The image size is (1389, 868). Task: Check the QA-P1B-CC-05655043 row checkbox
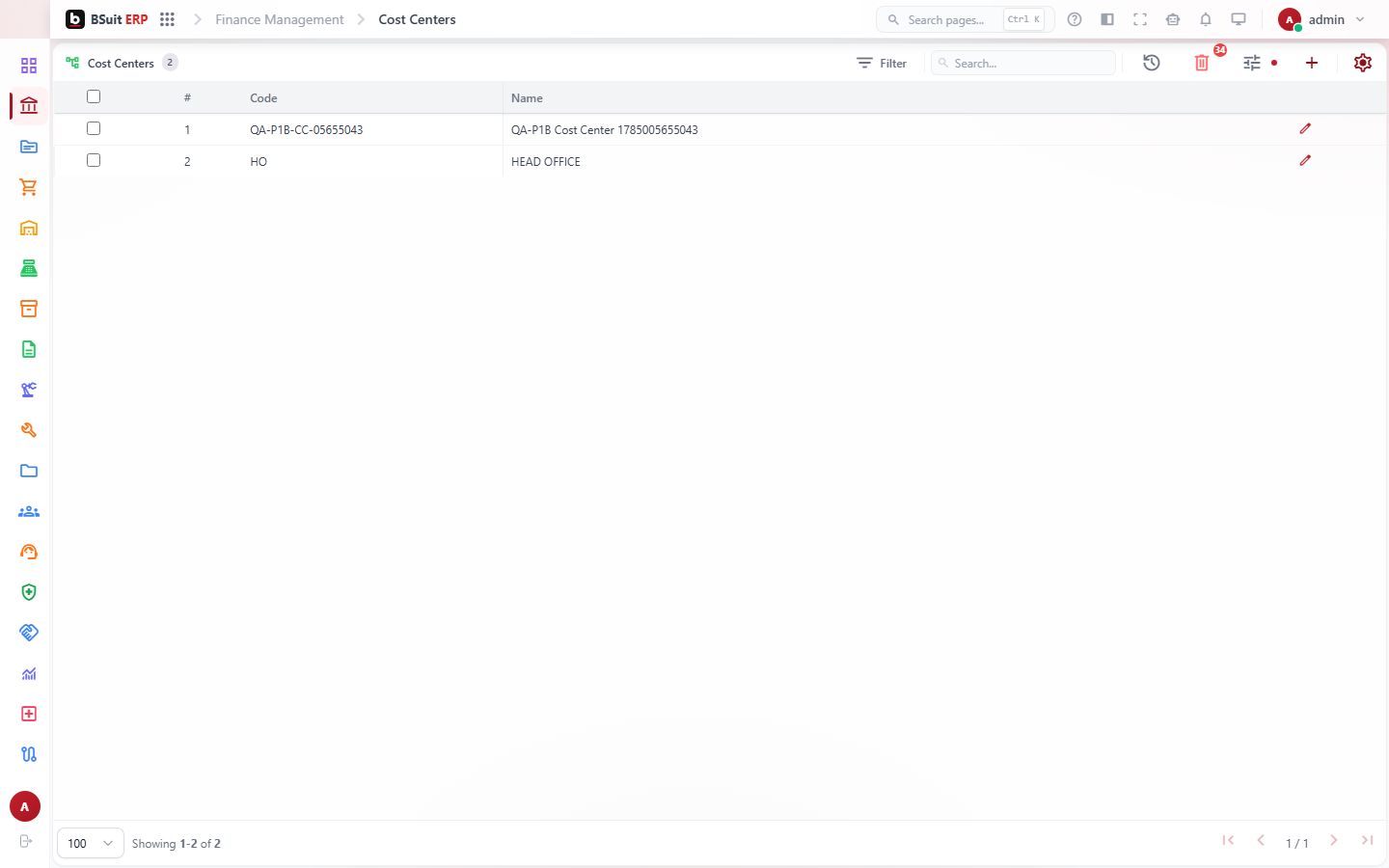point(94,128)
